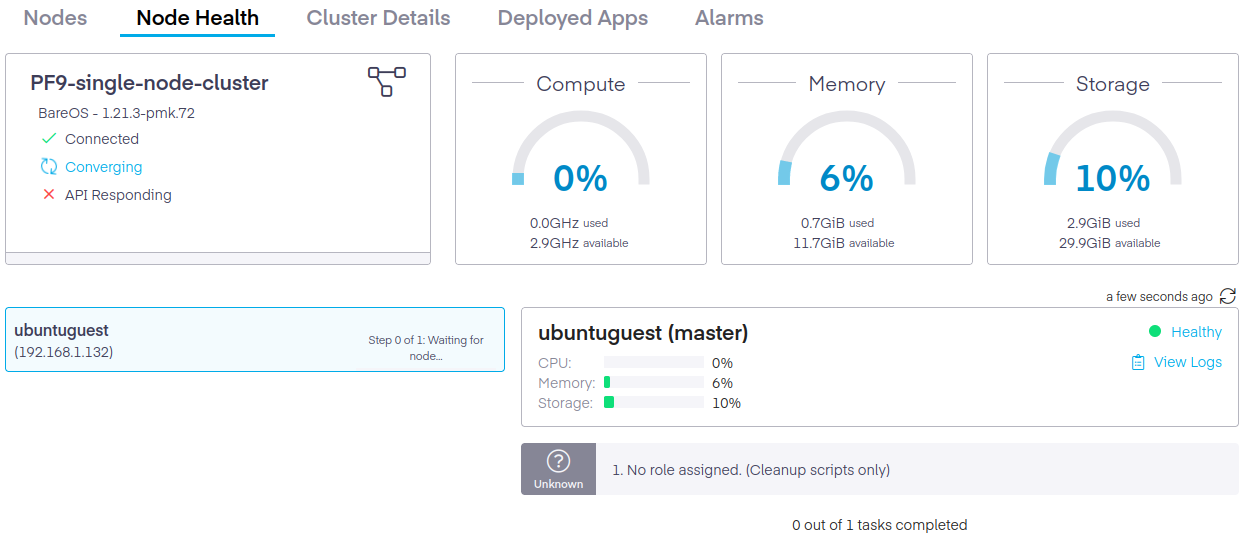Screen dimensions: 1253x543
Task: Click the '11.7GiB available' text
Action: (844, 243)
